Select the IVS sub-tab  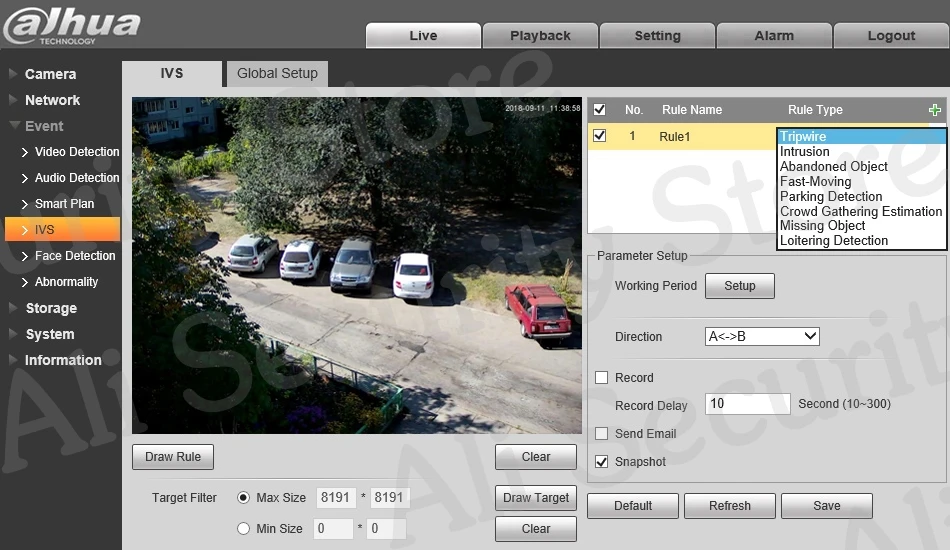tap(172, 73)
